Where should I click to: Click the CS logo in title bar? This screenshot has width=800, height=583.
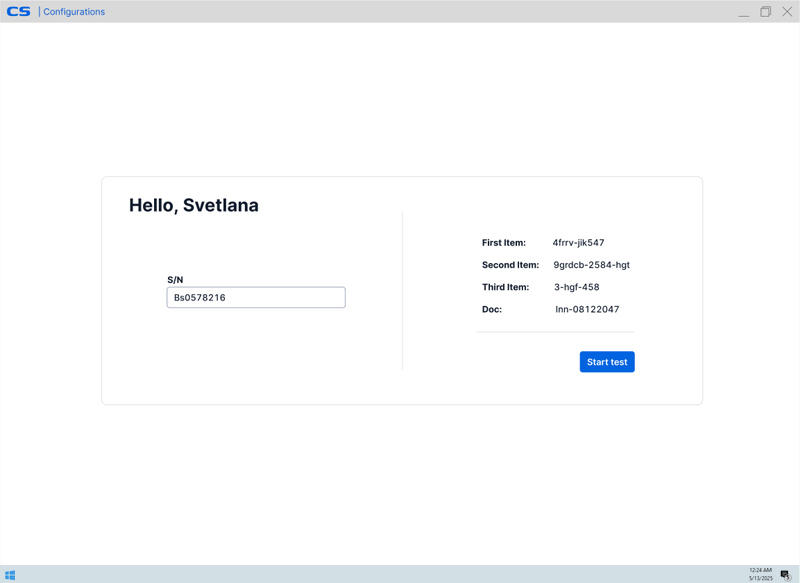[19, 12]
